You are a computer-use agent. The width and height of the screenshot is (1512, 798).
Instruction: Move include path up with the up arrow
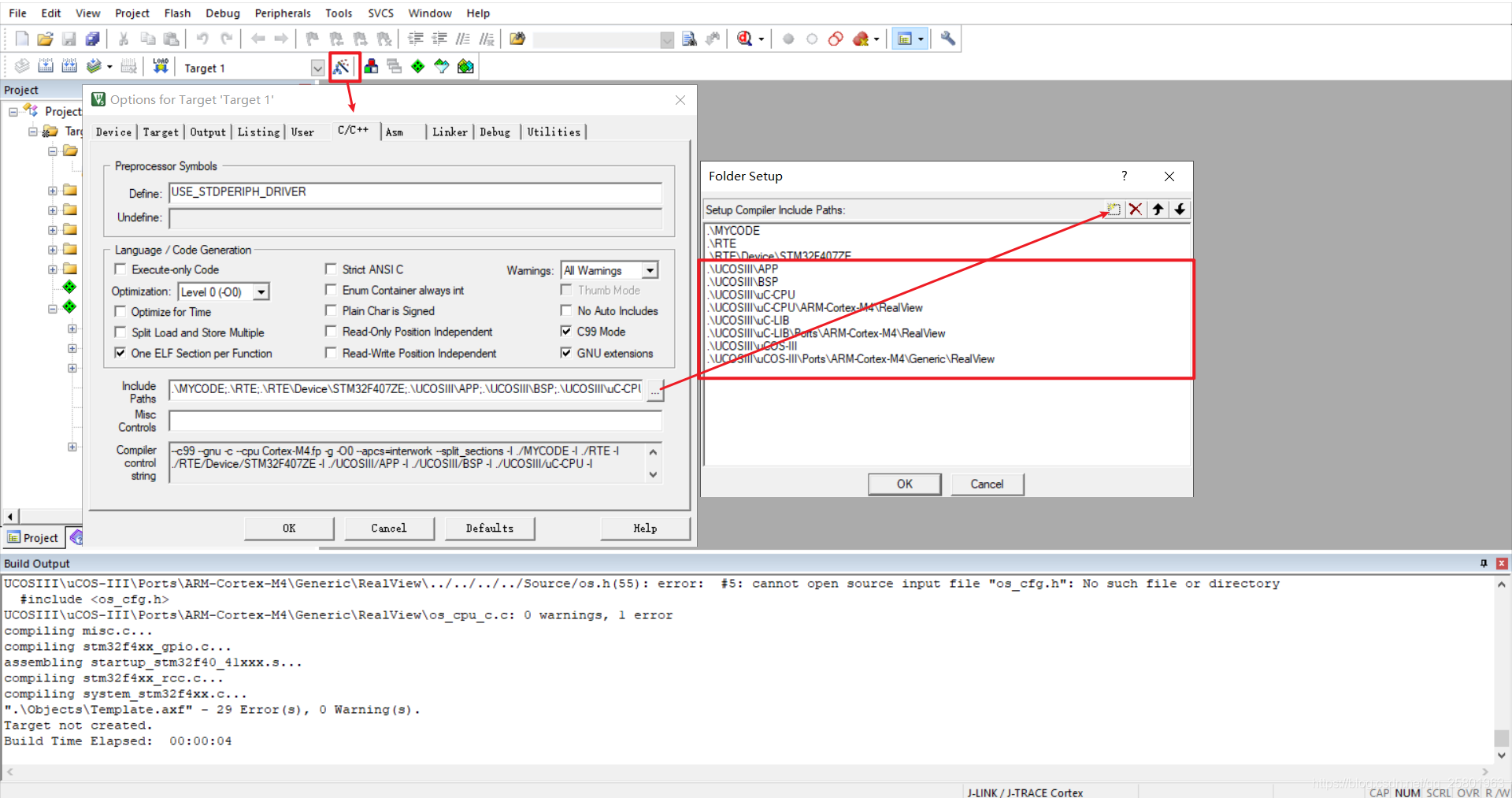pyautogui.click(x=1158, y=210)
